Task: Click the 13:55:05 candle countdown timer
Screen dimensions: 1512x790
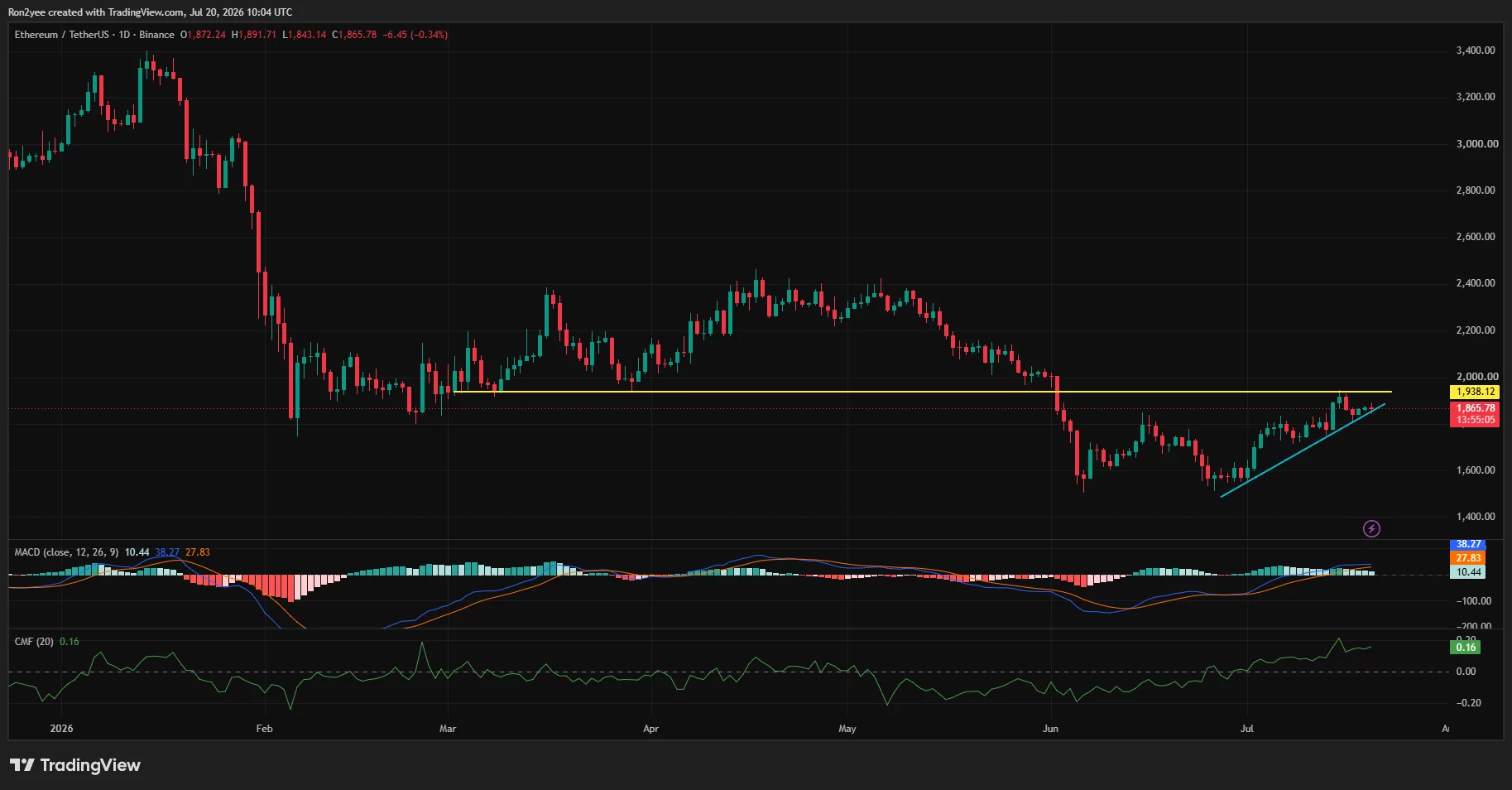Action: pyautogui.click(x=1475, y=420)
